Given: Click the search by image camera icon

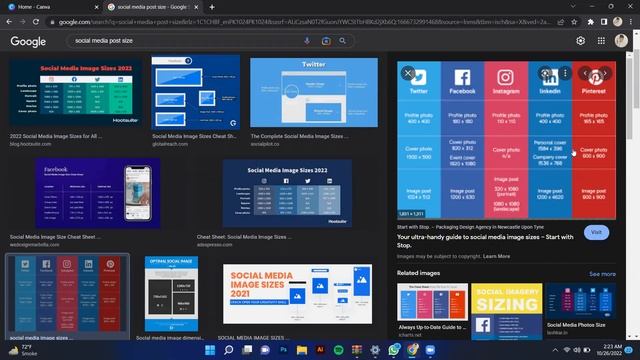Looking at the screenshot, I should (x=326, y=41).
